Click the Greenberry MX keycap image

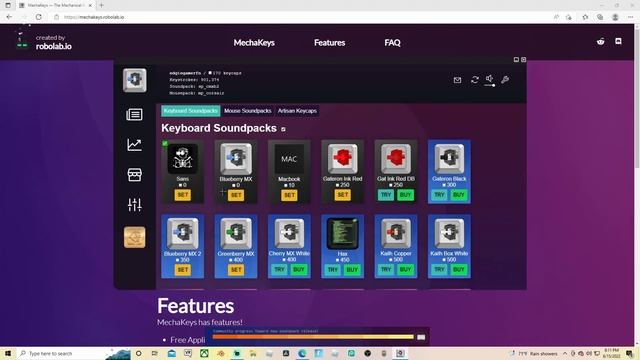click(236, 233)
